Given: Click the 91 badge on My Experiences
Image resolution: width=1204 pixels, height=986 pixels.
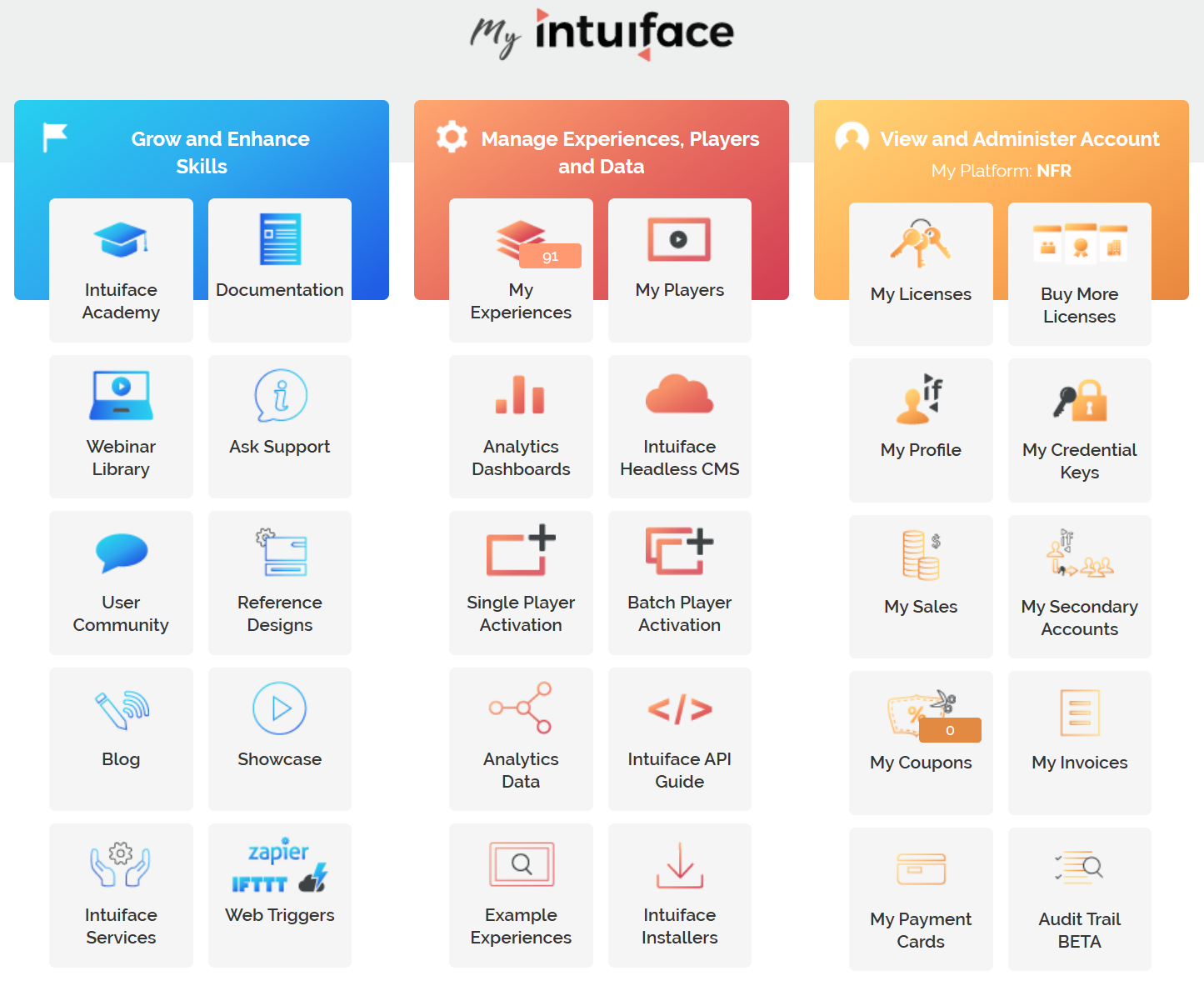Looking at the screenshot, I should (x=550, y=256).
